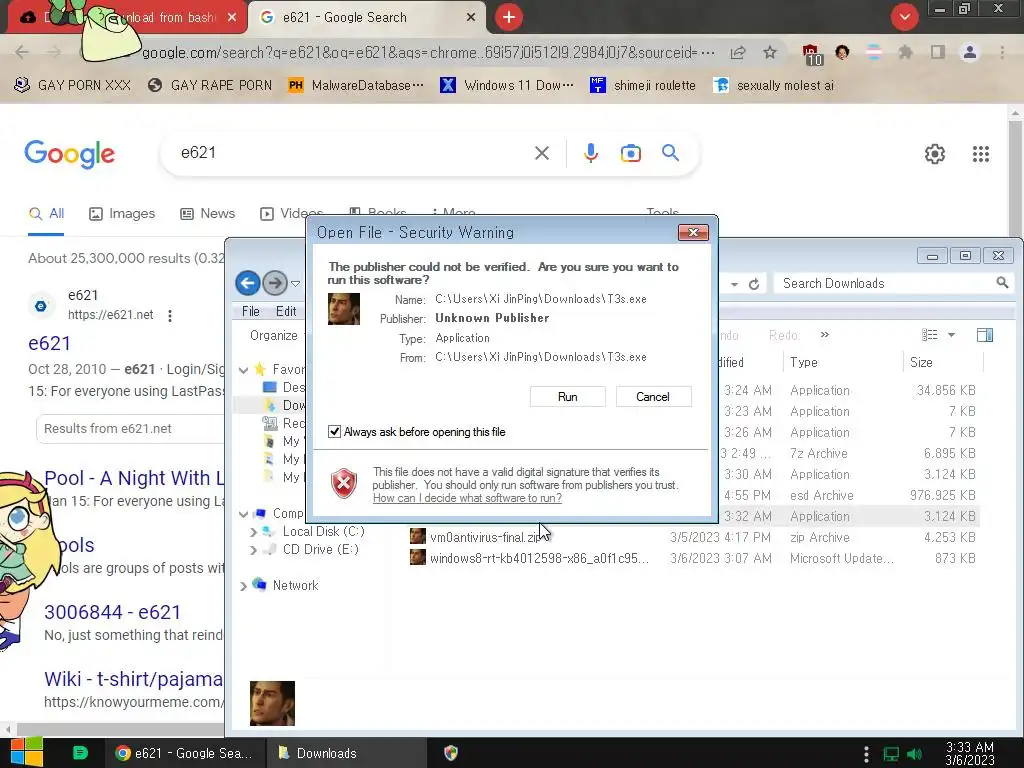This screenshot has width=1024, height=768.
Task: Open the Explorer address bar dropdown
Action: pos(735,284)
